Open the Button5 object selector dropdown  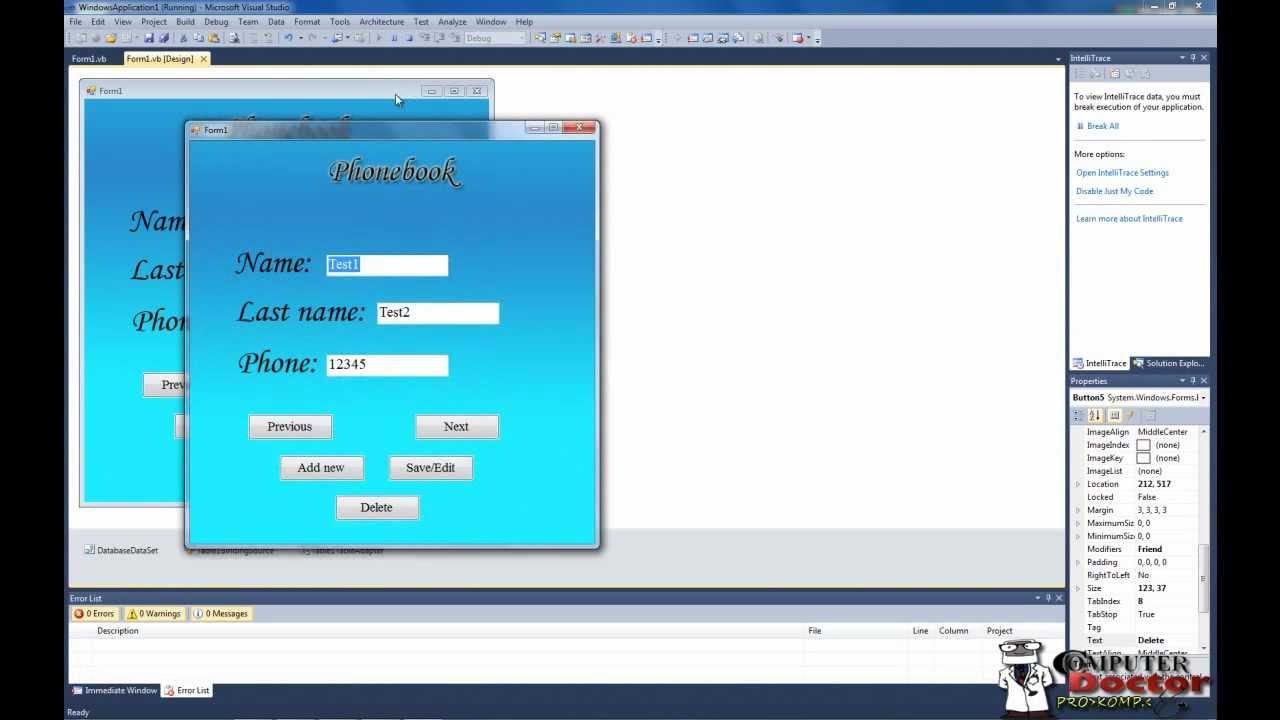tap(1203, 398)
